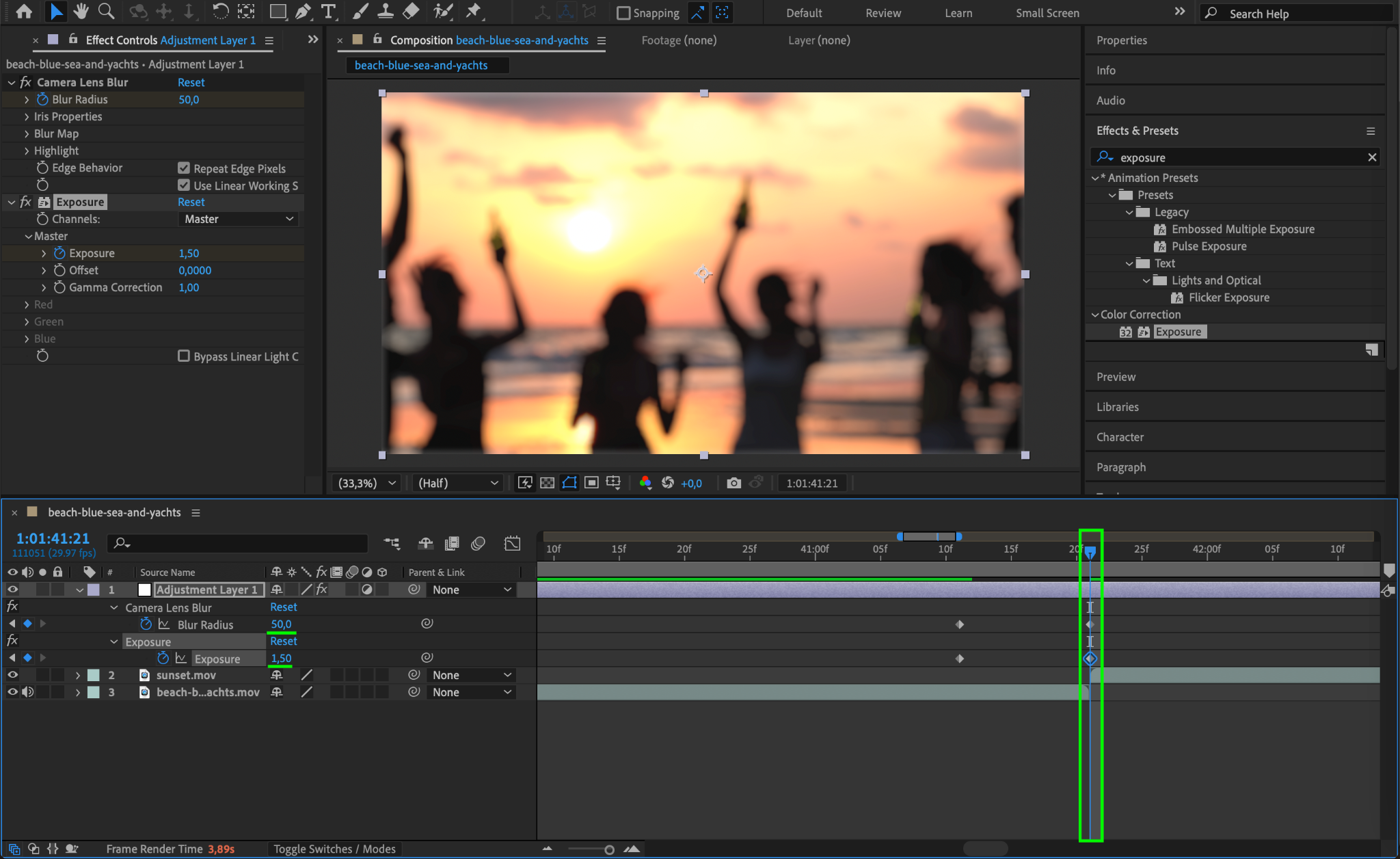The height and width of the screenshot is (859, 1400).
Task: Click Home icon in toolbar
Action: [24, 12]
